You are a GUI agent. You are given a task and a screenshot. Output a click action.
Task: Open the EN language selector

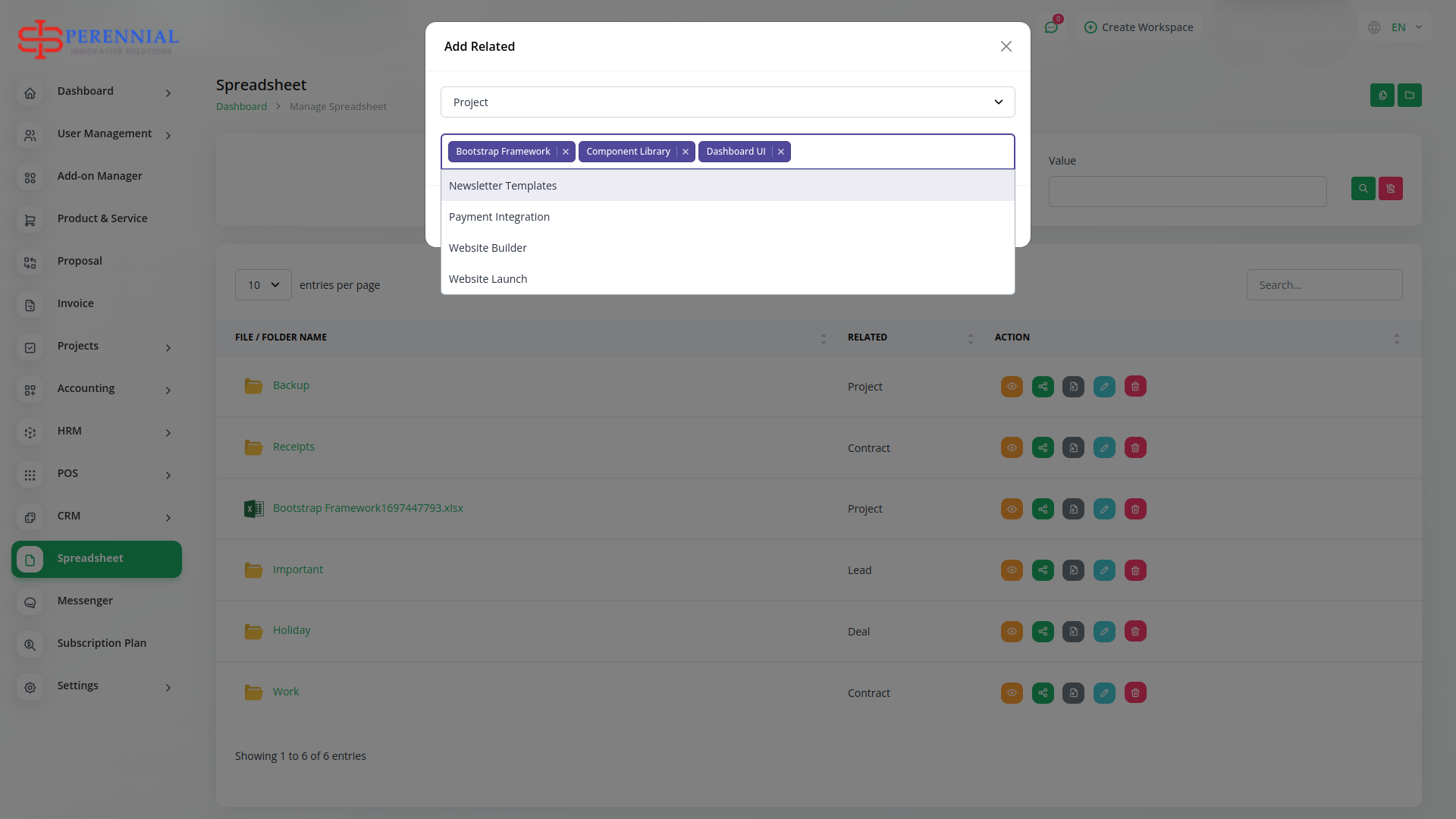tap(1396, 27)
